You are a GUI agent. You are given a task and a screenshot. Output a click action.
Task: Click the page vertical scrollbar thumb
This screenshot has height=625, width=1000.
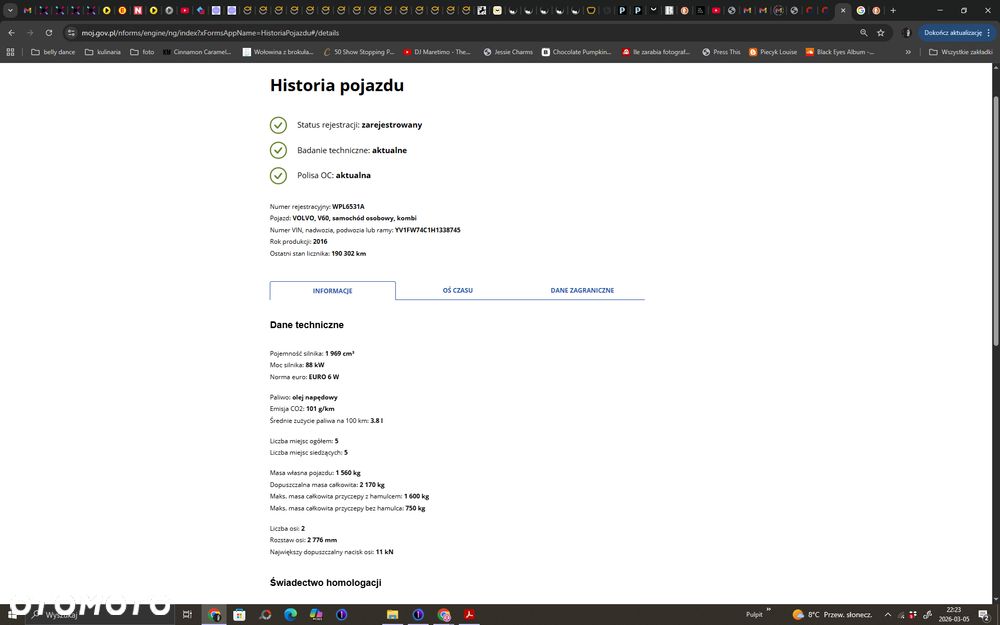click(x=996, y=220)
